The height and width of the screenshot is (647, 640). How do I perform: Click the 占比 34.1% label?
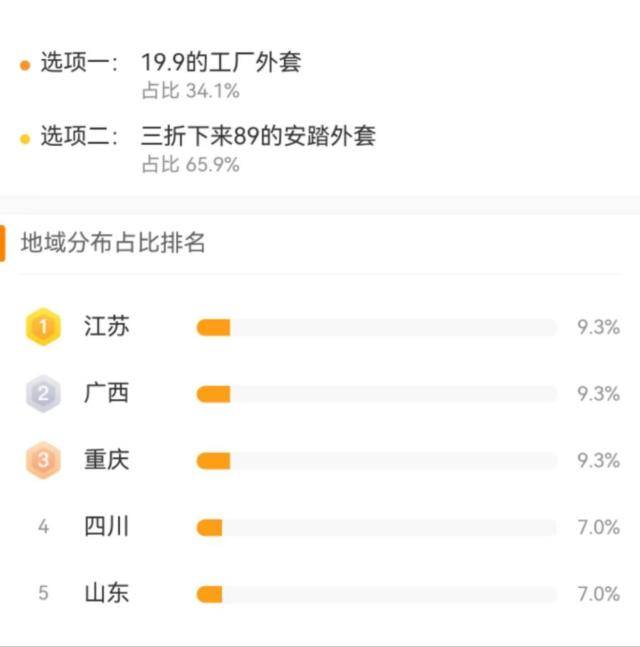[x=191, y=91]
